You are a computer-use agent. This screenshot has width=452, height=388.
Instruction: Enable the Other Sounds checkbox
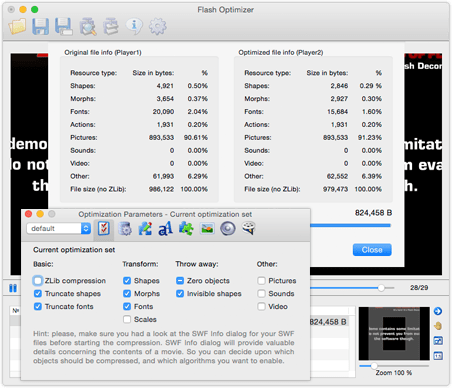pyautogui.click(x=261, y=294)
